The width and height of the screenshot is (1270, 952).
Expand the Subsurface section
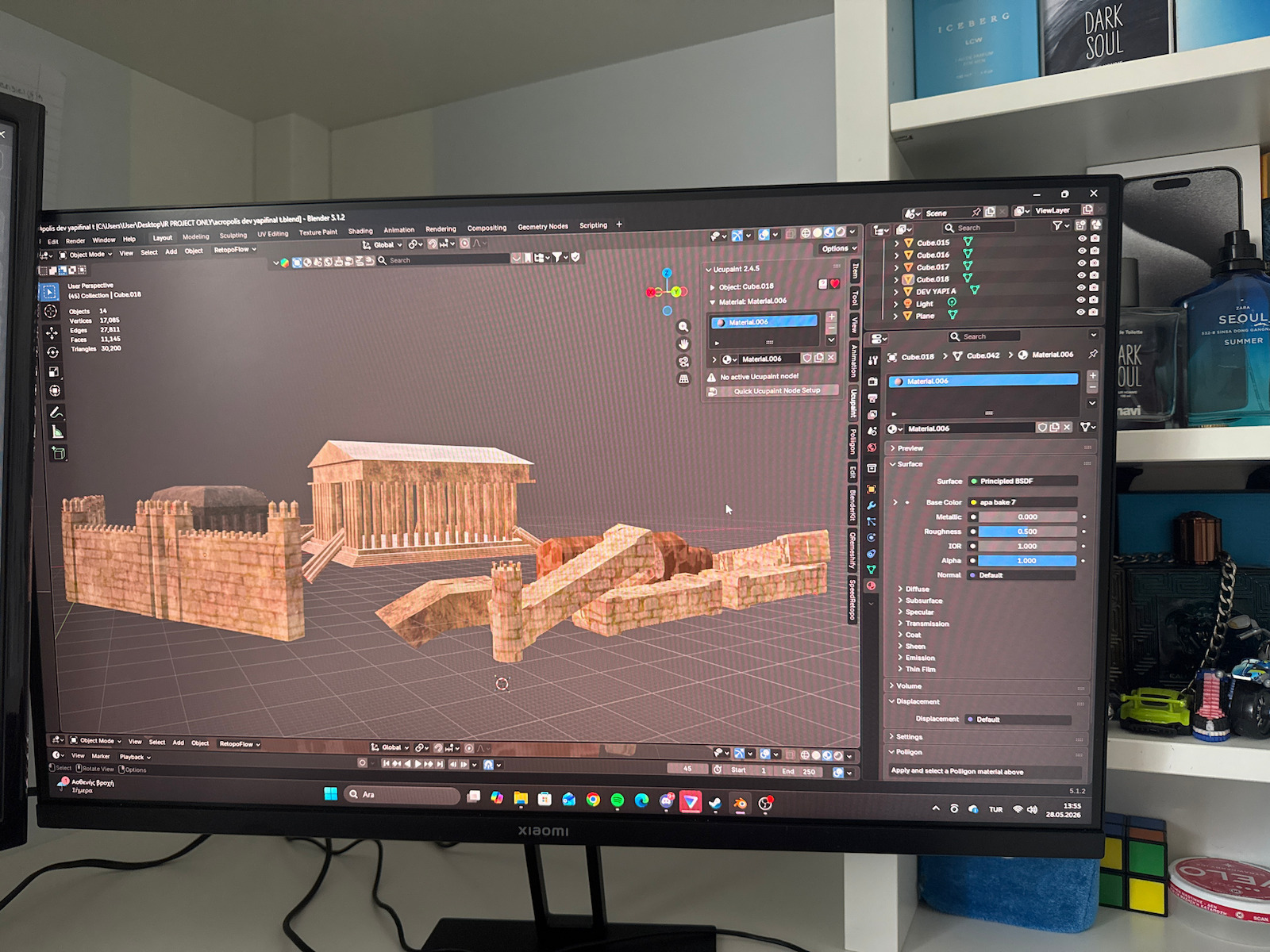click(x=923, y=601)
